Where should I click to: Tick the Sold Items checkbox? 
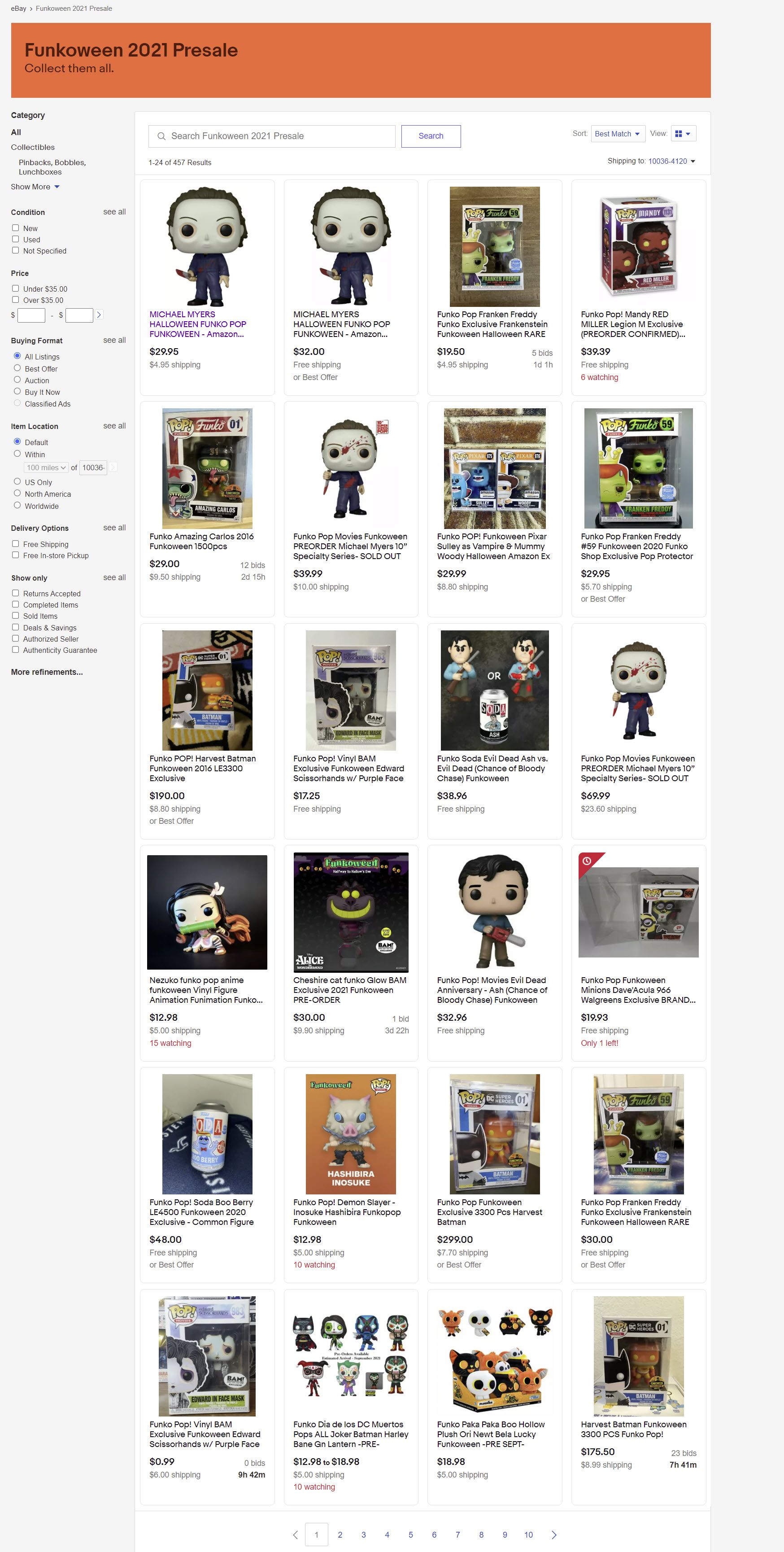[x=16, y=615]
